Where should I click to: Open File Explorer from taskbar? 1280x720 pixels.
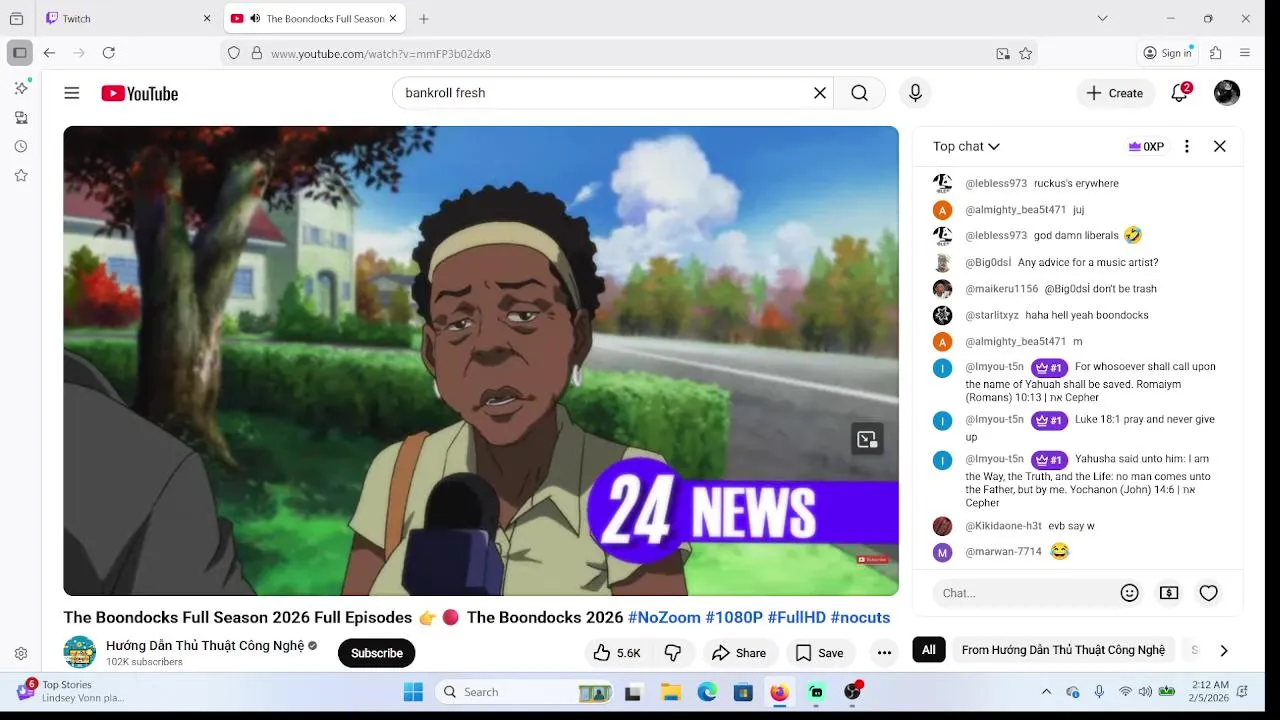[671, 692]
